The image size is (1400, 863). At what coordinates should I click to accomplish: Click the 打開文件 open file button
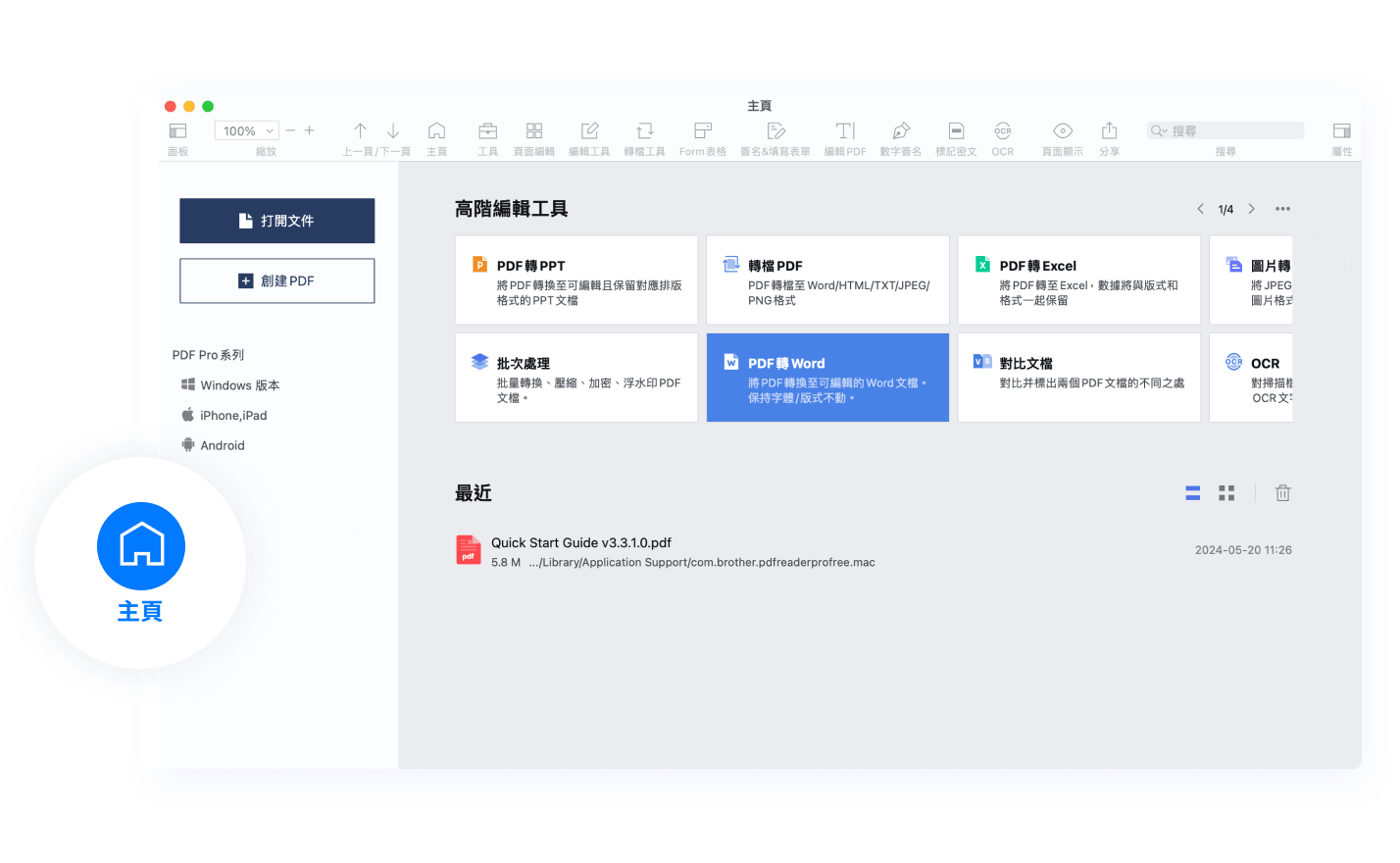[x=276, y=221]
